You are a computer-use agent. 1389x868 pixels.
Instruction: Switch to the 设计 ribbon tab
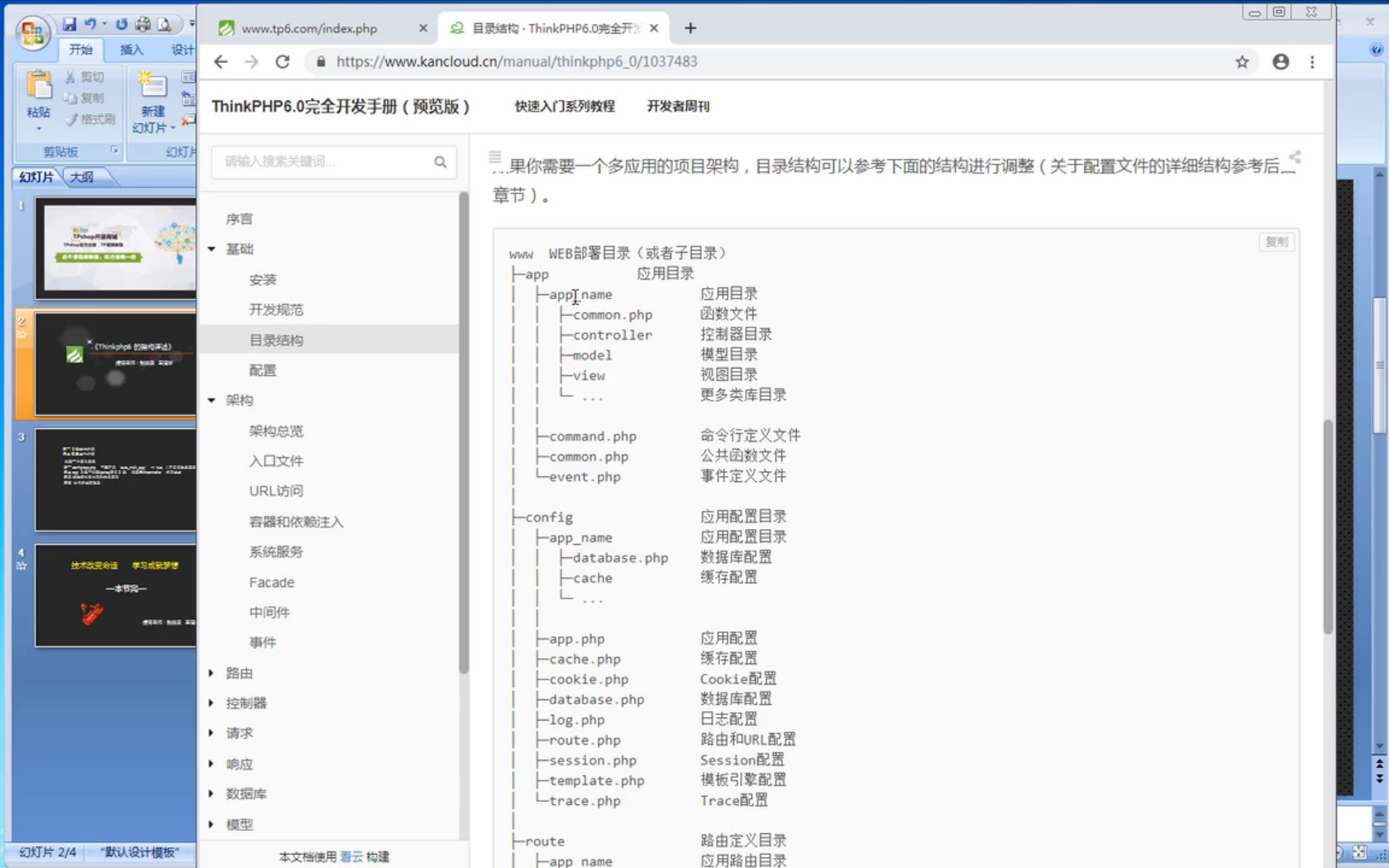coord(182,50)
